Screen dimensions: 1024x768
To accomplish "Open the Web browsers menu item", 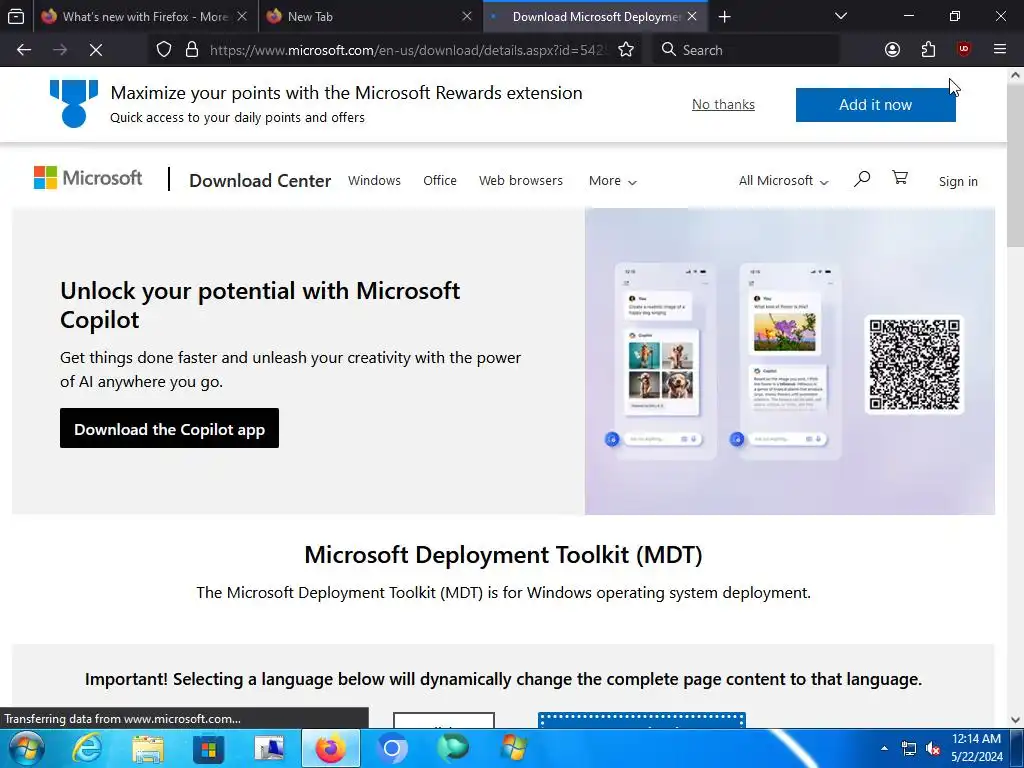I will (520, 180).
